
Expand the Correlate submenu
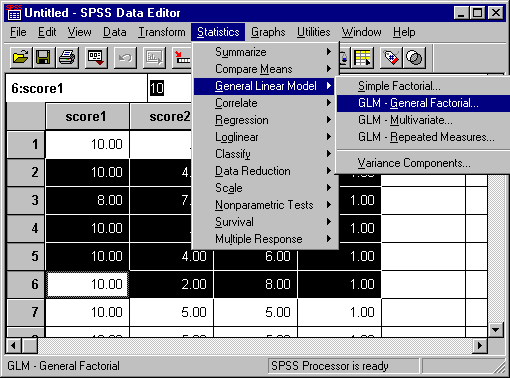(265, 103)
